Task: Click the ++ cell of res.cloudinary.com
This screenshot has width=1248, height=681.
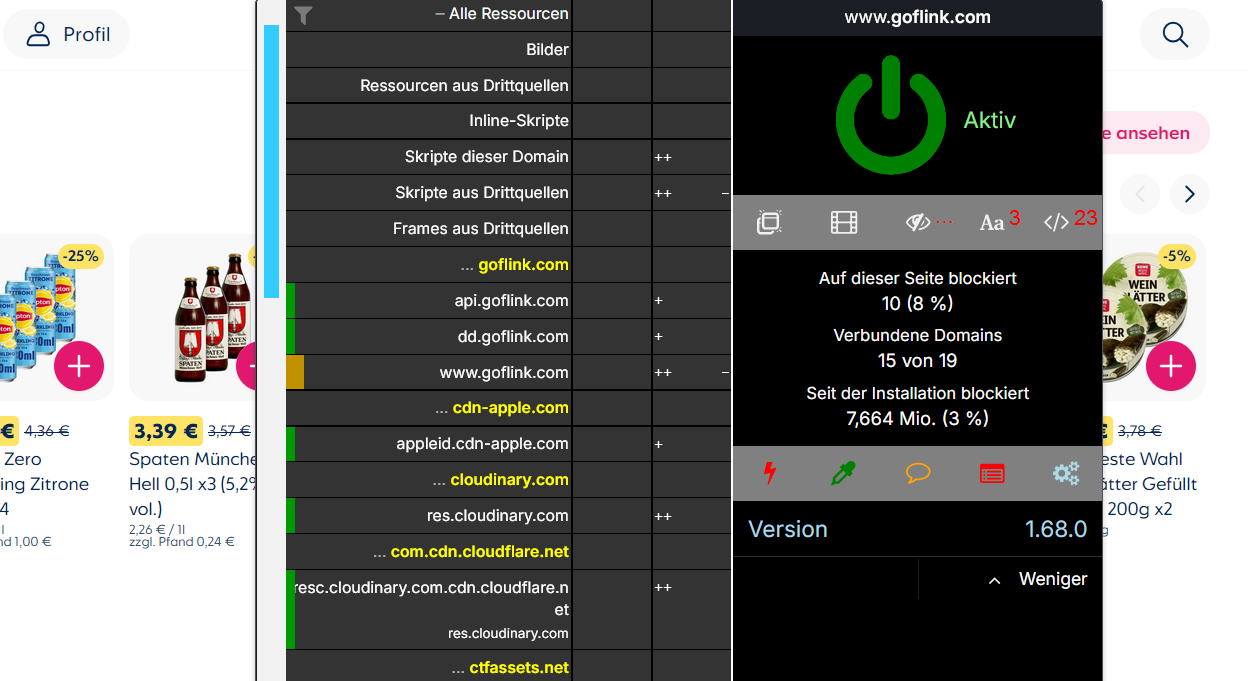Action: (691, 516)
